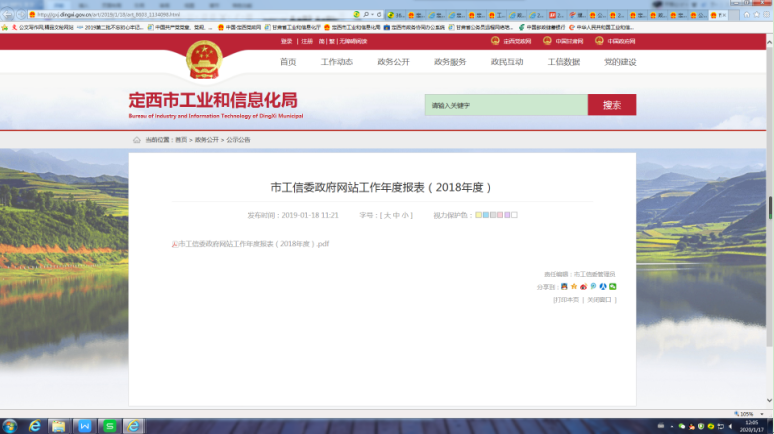Set font size to 小 (small)
Viewport: 774px width, 434px height.
click(406, 215)
